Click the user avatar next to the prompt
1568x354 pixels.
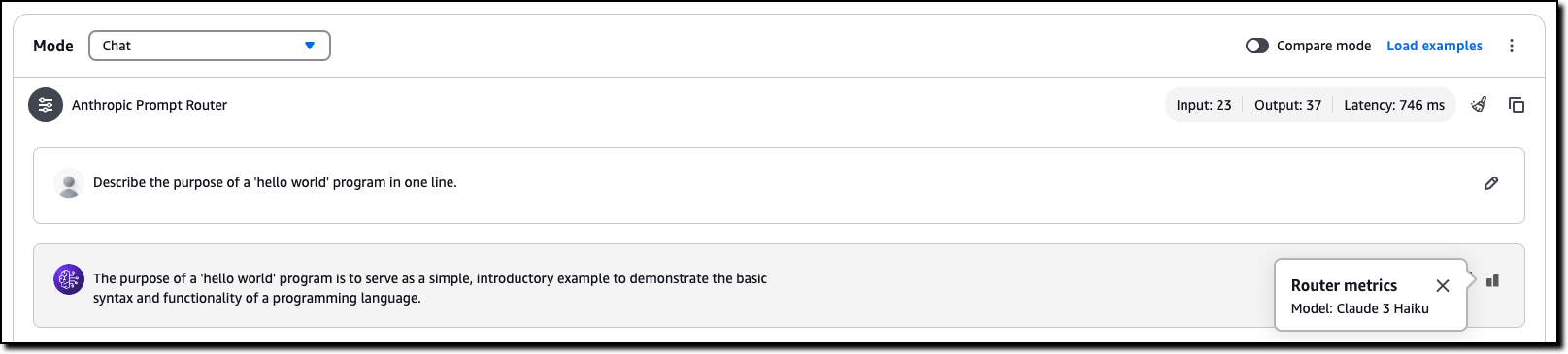pyautogui.click(x=69, y=183)
